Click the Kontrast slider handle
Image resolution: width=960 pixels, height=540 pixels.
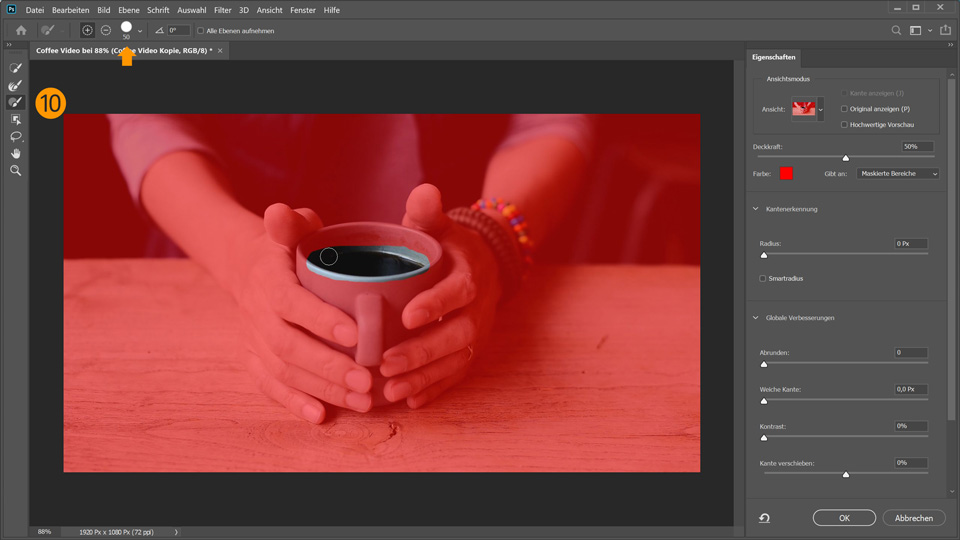(x=763, y=437)
